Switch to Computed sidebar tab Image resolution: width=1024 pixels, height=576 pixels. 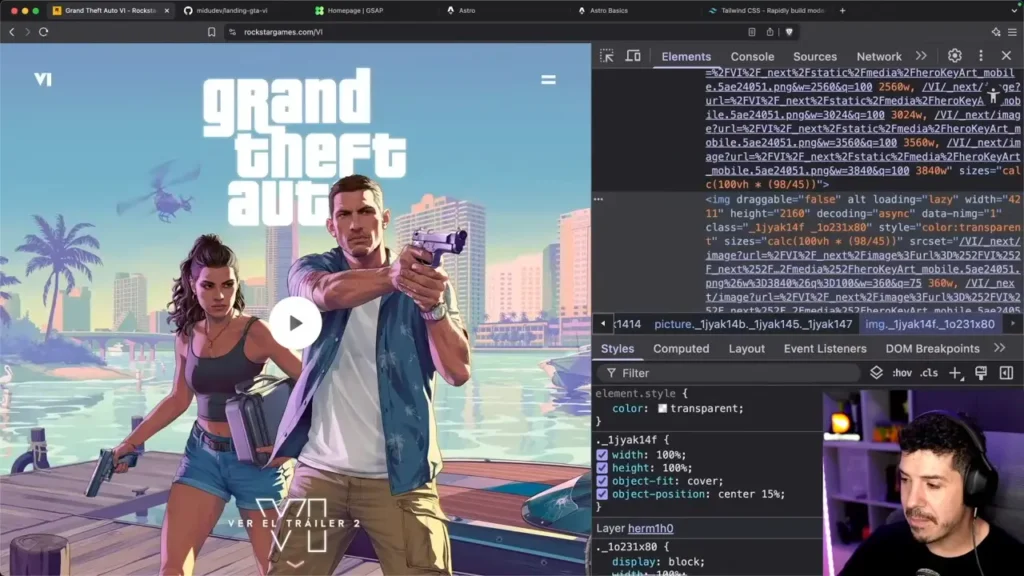tap(680, 349)
